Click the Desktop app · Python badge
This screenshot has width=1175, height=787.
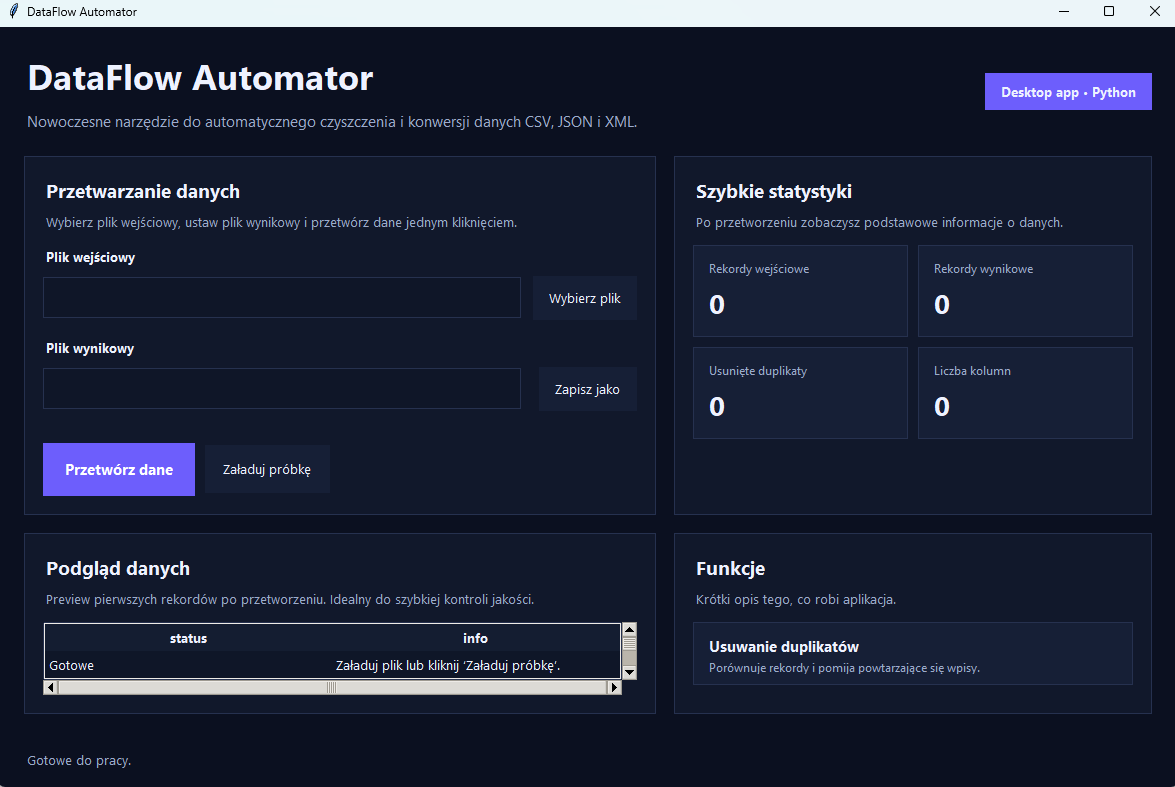tap(1068, 91)
